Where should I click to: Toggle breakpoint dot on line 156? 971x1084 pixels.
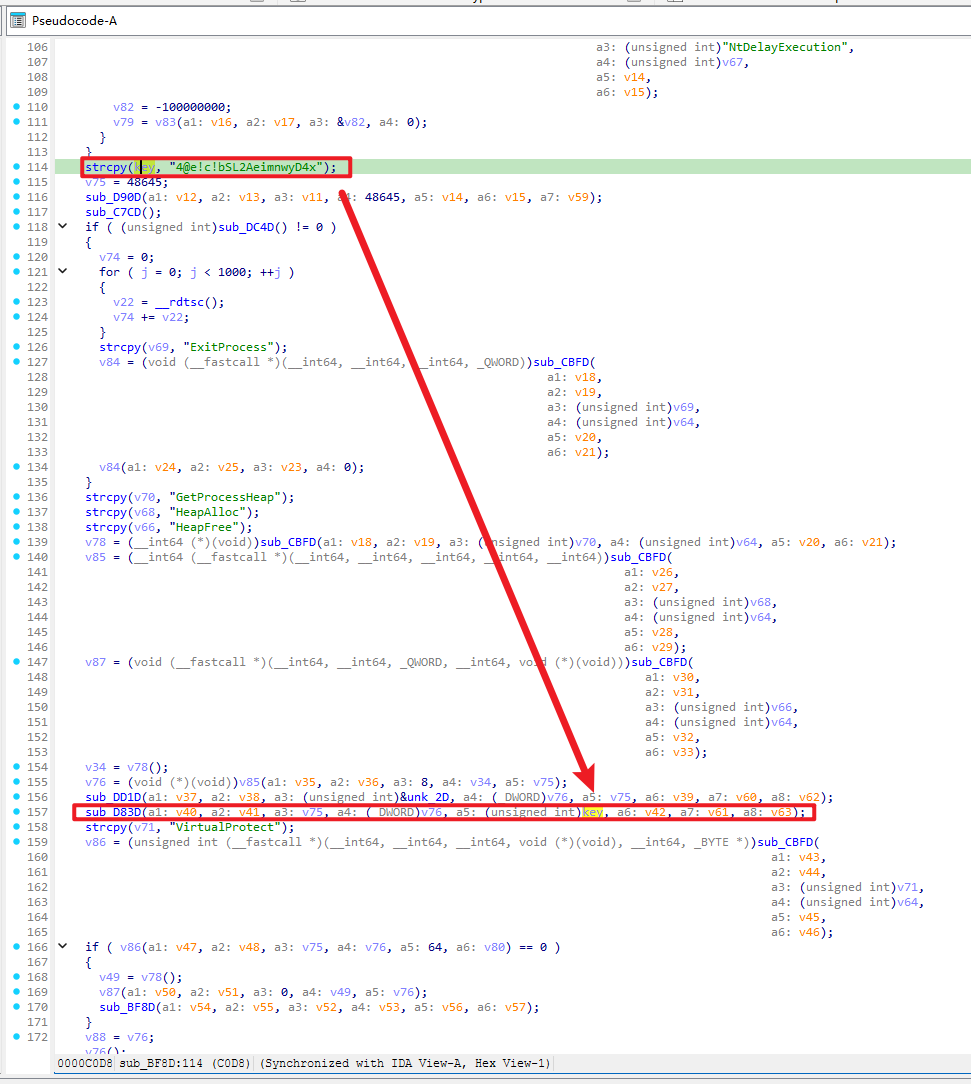click(17, 796)
